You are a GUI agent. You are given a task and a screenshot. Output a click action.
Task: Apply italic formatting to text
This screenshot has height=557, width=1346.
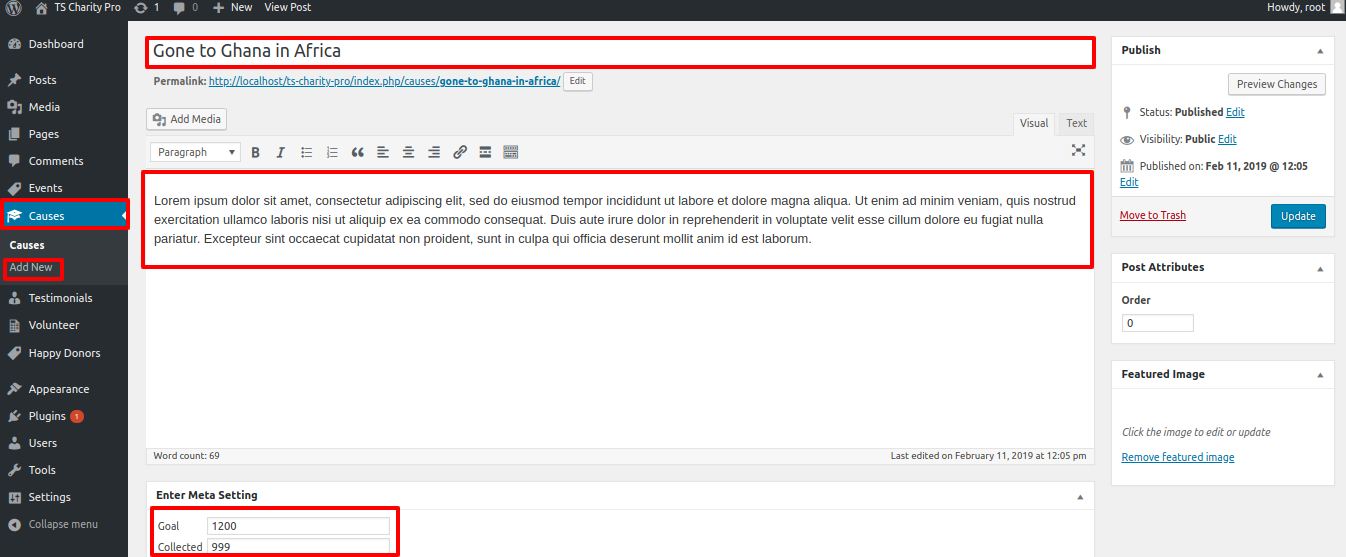click(281, 152)
